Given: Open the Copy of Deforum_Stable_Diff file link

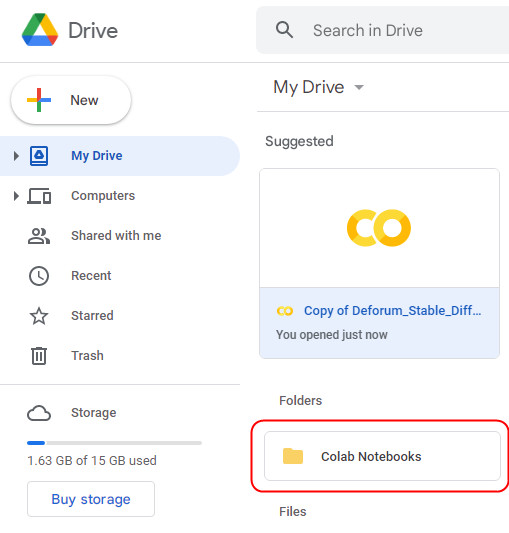Looking at the screenshot, I should tap(392, 311).
